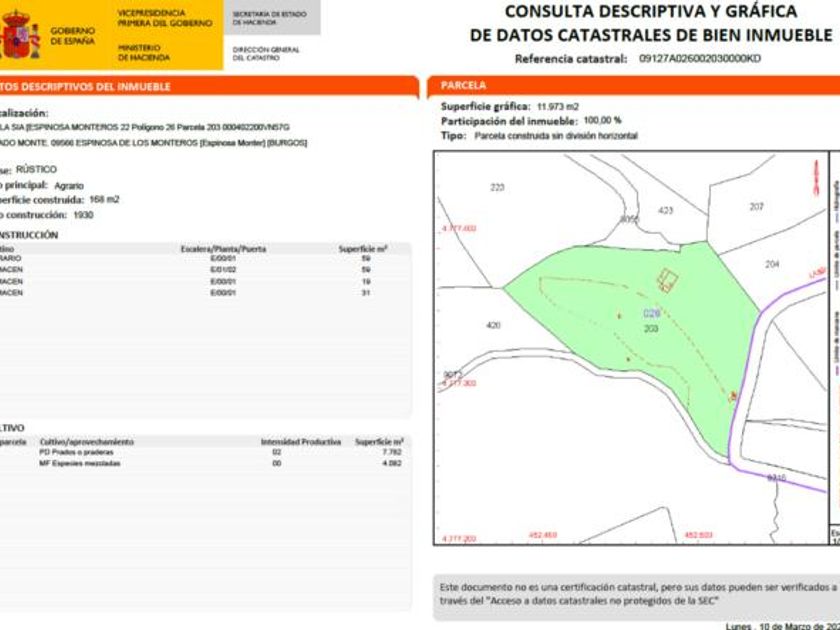Select the Participación value 100,00 %

(602, 121)
